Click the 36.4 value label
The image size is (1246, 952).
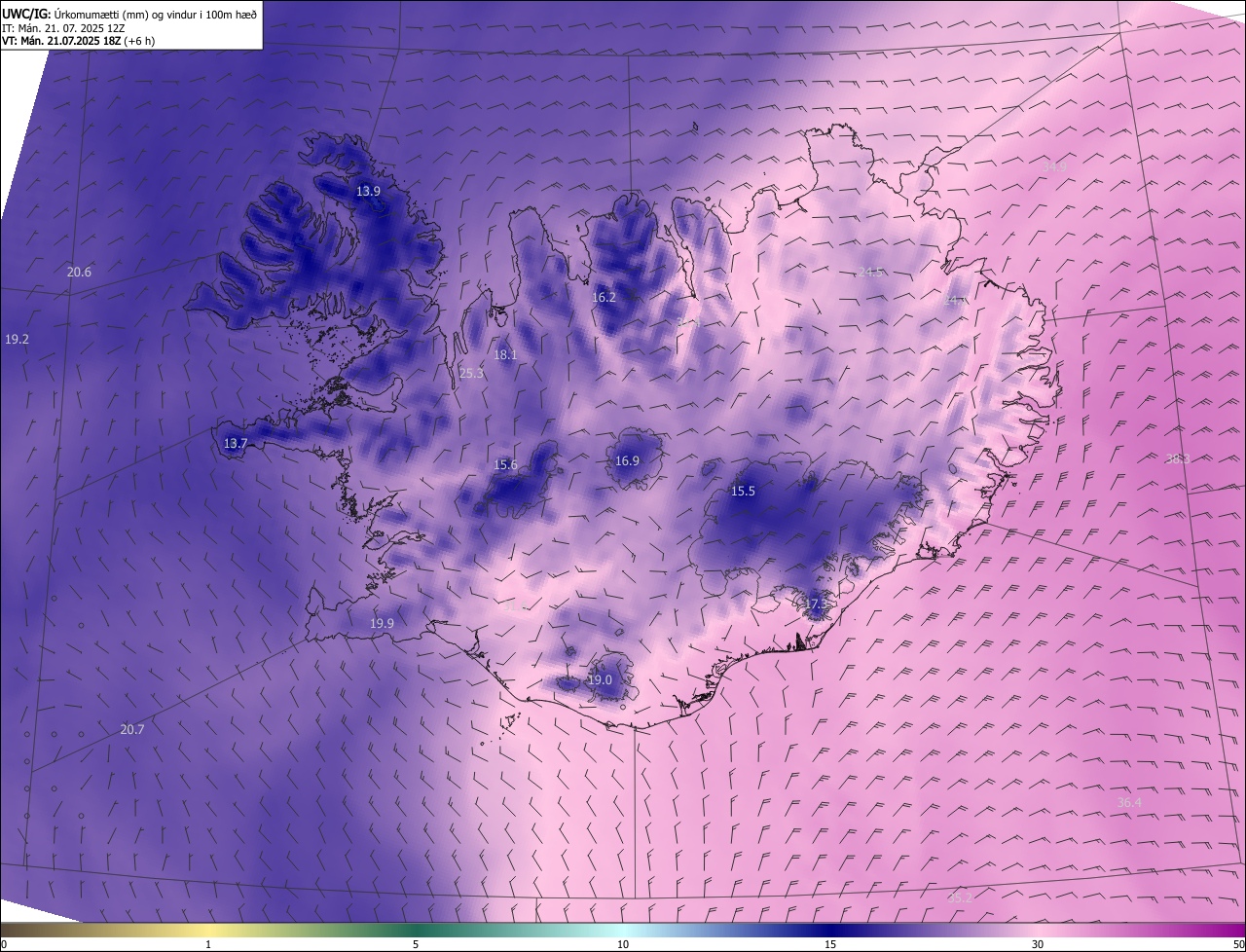pos(1129,803)
